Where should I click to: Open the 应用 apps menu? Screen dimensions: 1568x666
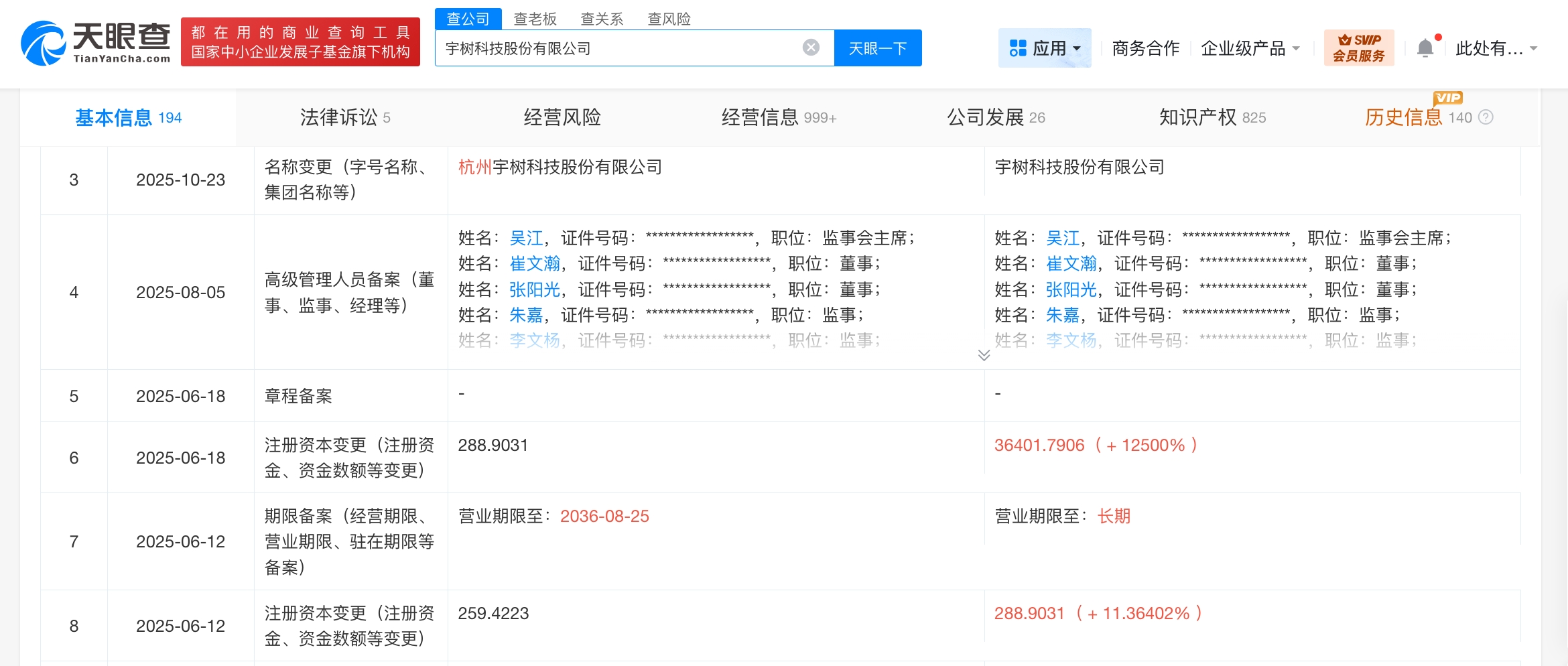[1045, 48]
